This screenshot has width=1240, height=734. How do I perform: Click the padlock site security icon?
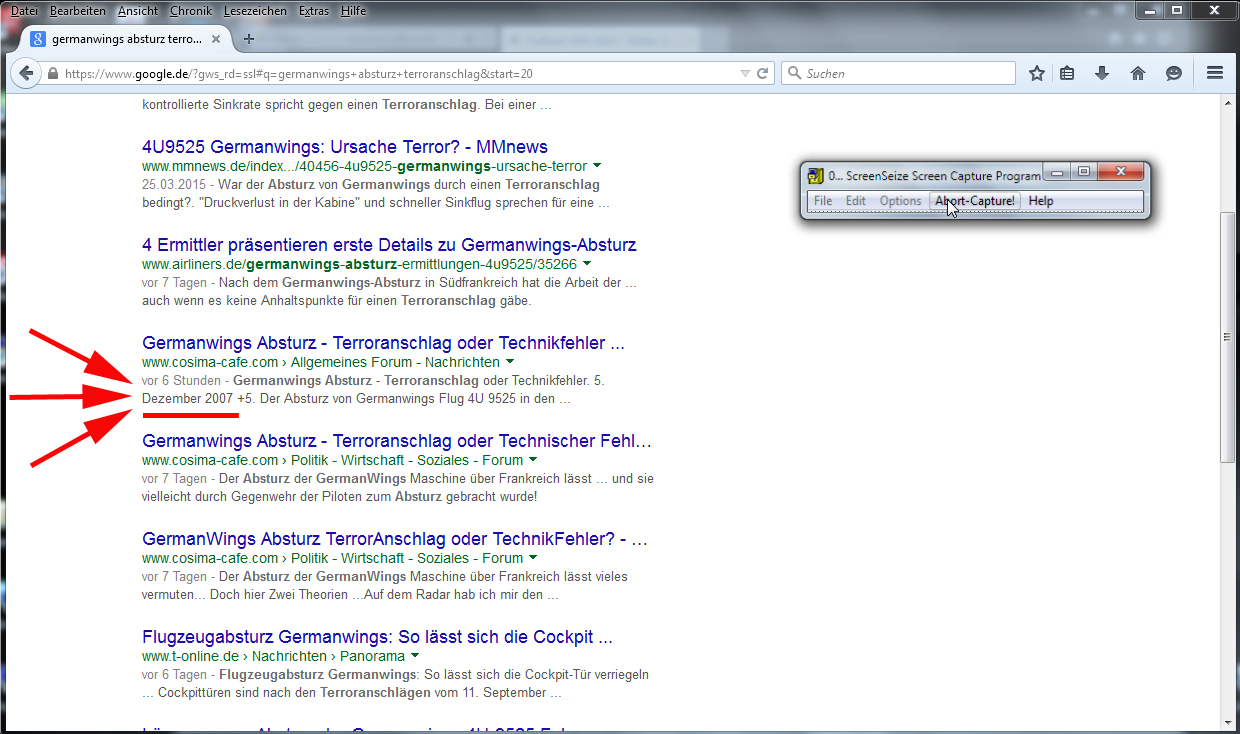pos(53,74)
